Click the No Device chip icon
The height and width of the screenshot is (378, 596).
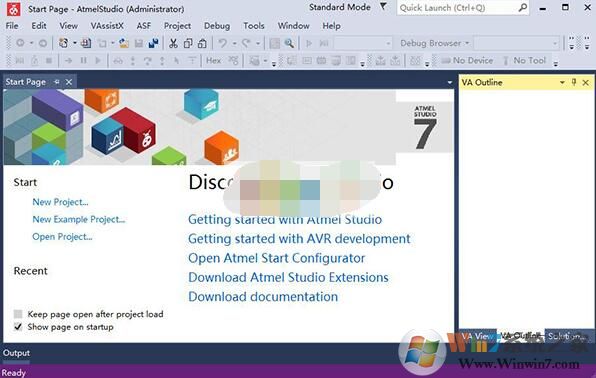tap(445, 60)
